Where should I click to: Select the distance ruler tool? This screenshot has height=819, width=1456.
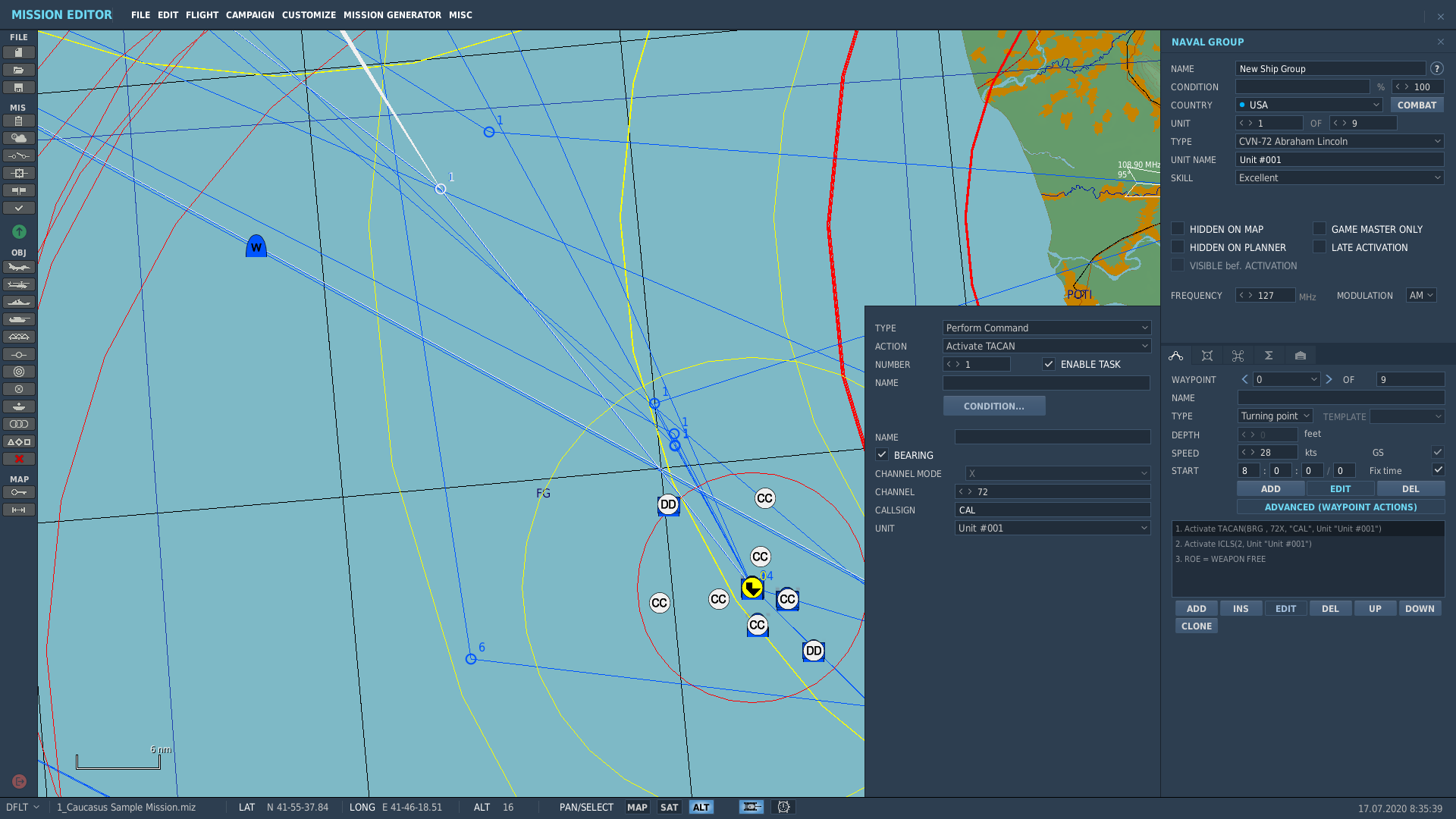(x=19, y=510)
